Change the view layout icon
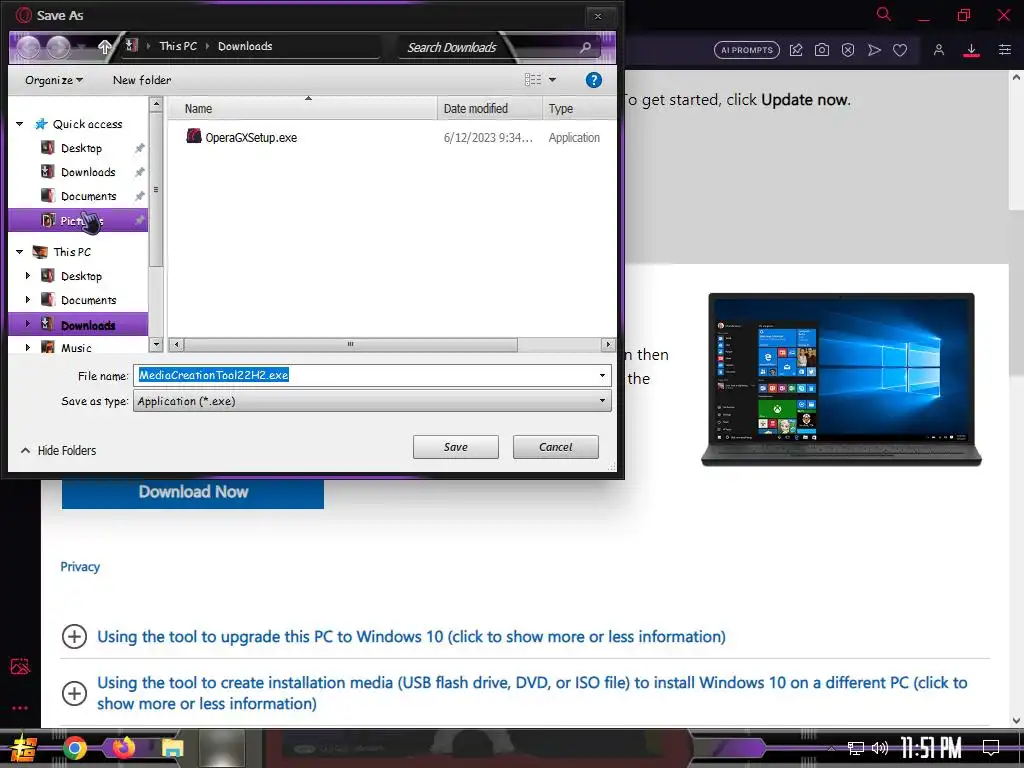1024x768 pixels. tap(533, 80)
